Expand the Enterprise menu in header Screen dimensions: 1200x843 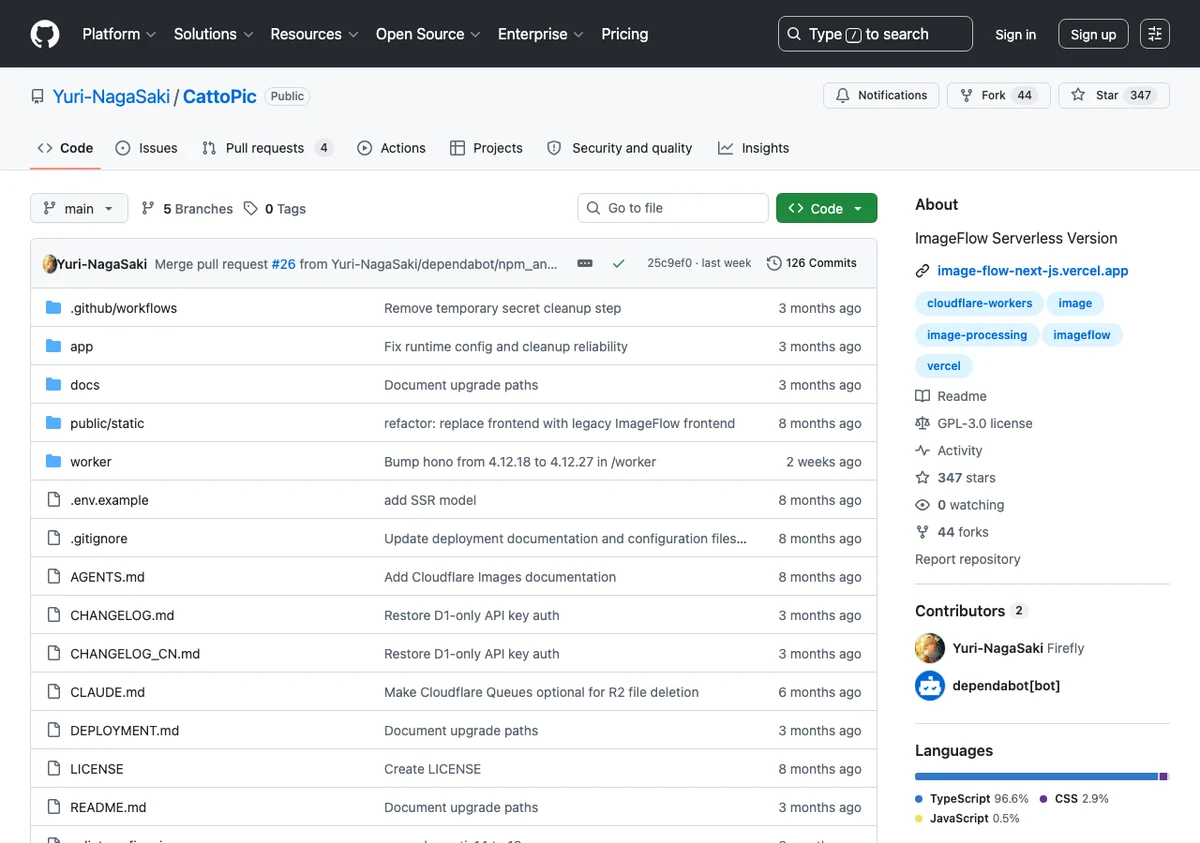(x=541, y=34)
